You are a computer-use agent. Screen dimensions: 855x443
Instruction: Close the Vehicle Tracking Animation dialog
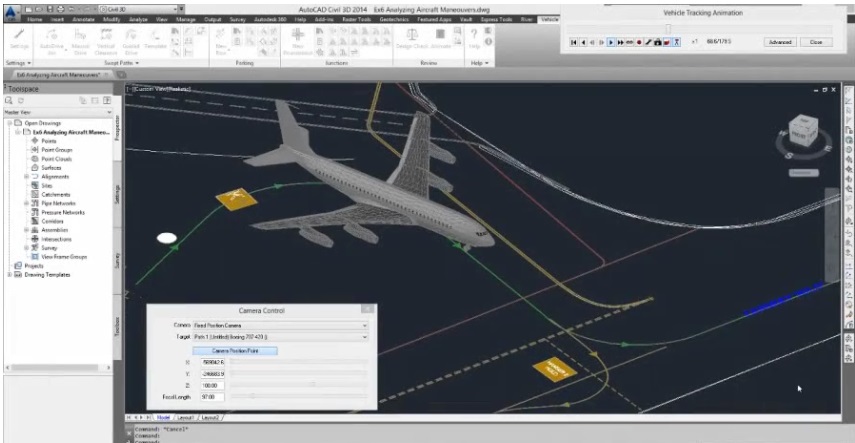[816, 42]
